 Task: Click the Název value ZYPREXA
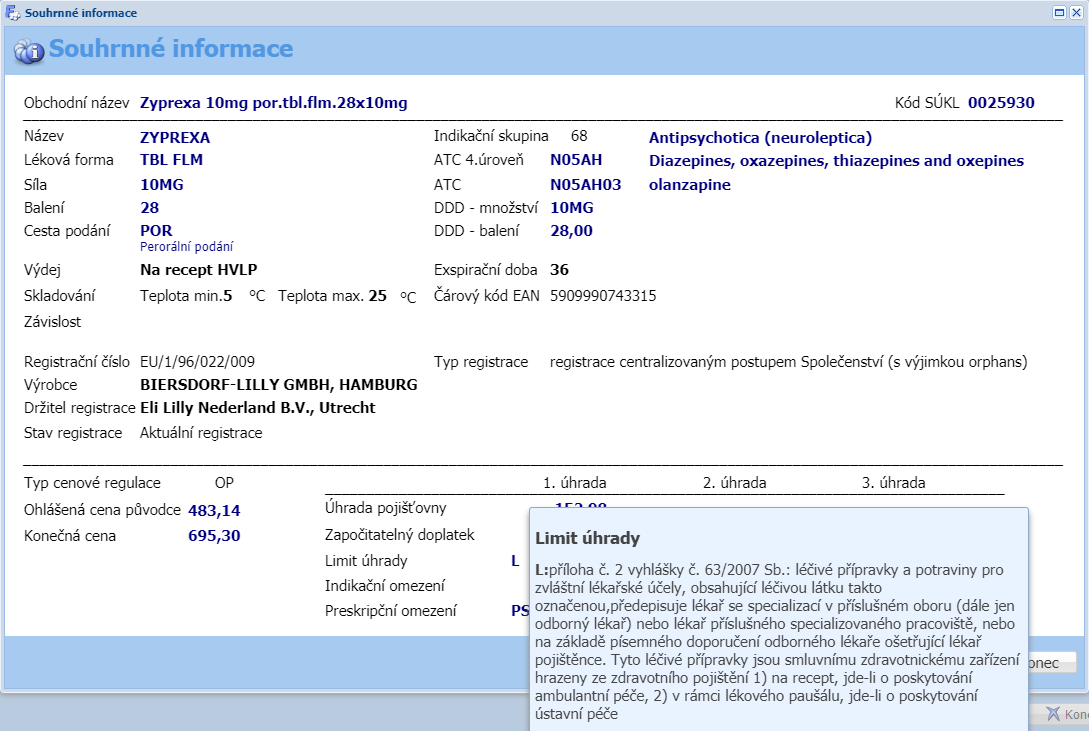[x=175, y=137]
